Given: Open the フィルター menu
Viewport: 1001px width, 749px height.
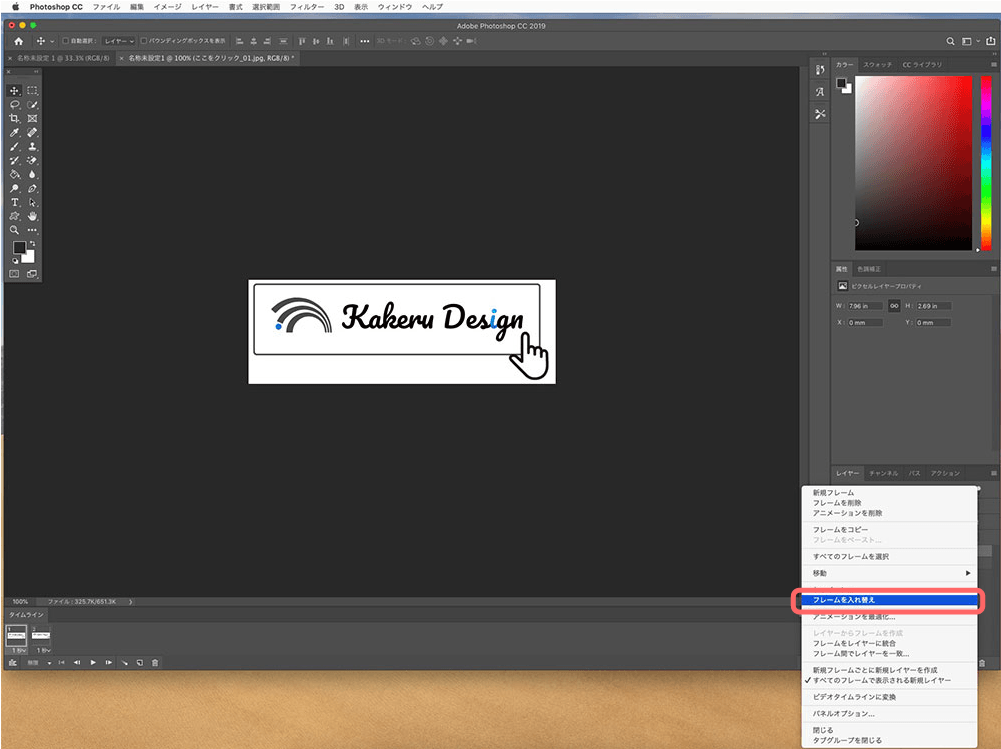Looking at the screenshot, I should 306,7.
